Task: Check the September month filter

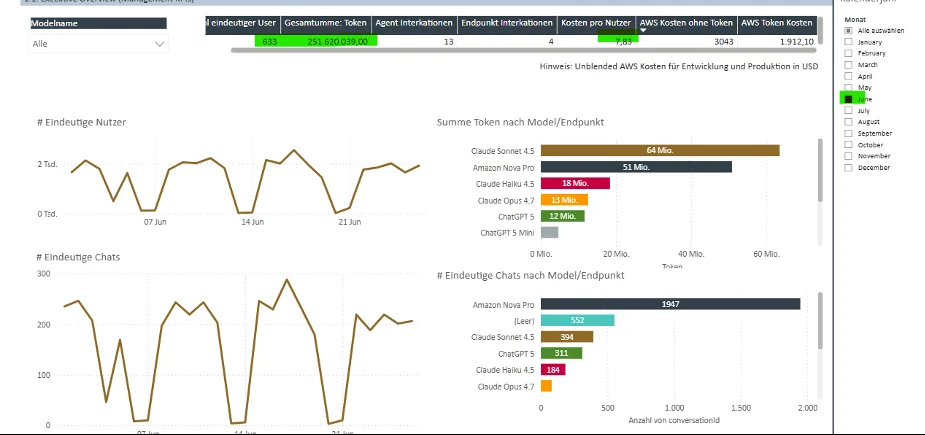Action: pos(848,133)
